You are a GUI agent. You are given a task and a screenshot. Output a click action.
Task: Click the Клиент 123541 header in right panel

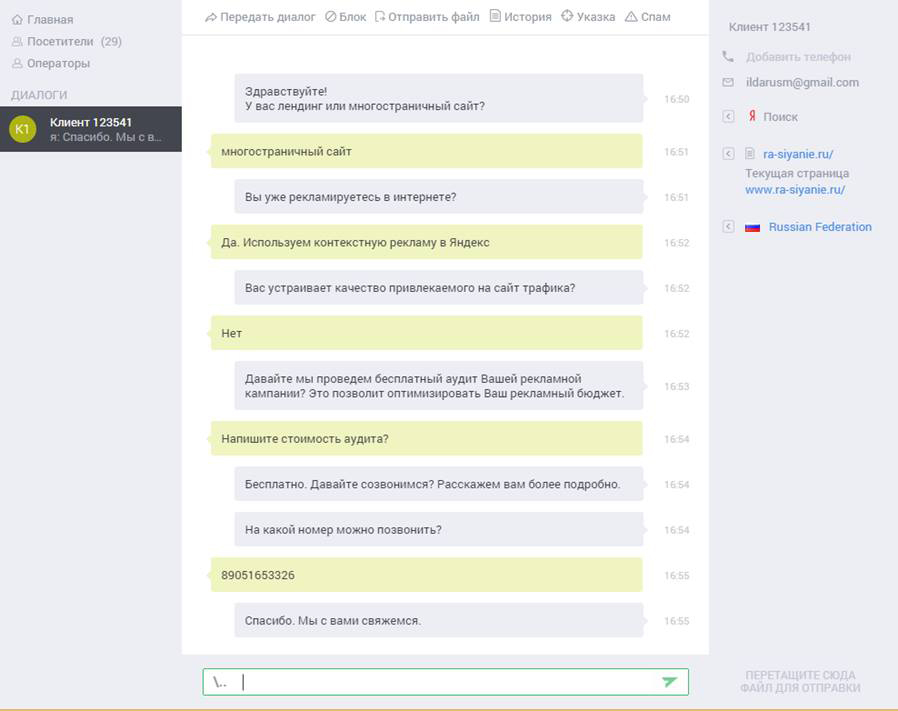[769, 27]
